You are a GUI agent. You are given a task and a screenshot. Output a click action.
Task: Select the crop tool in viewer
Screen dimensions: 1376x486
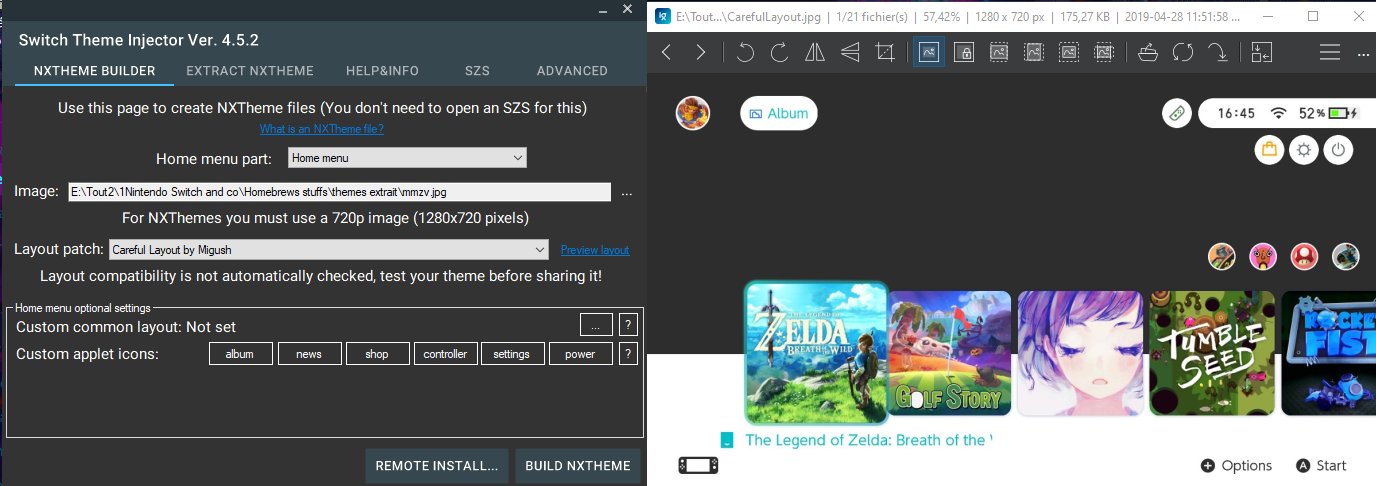coord(884,52)
